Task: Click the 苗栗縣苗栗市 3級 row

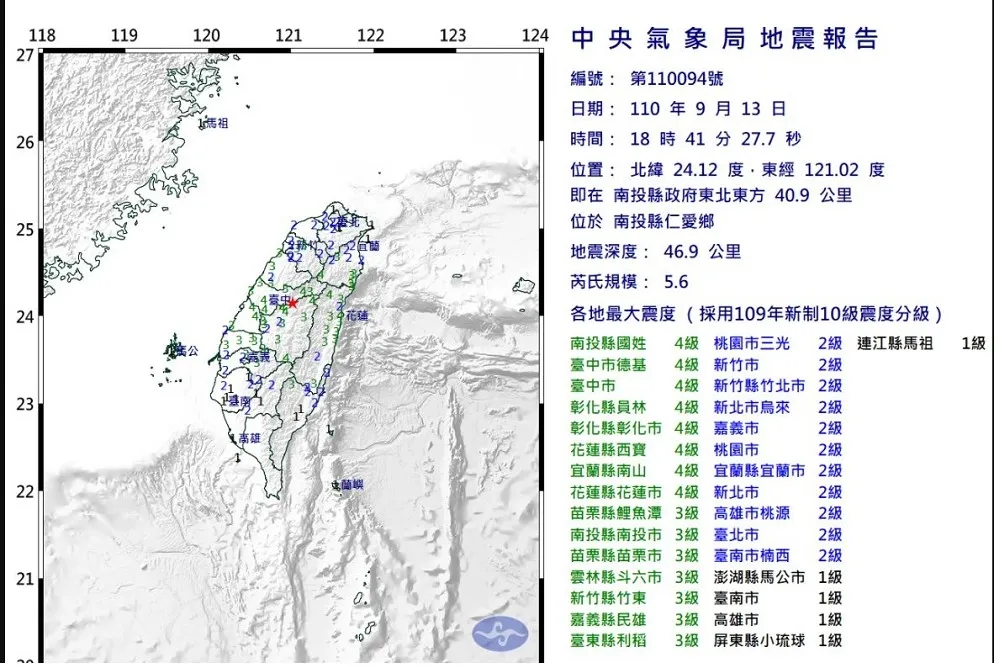Action: pyautogui.click(x=635, y=556)
